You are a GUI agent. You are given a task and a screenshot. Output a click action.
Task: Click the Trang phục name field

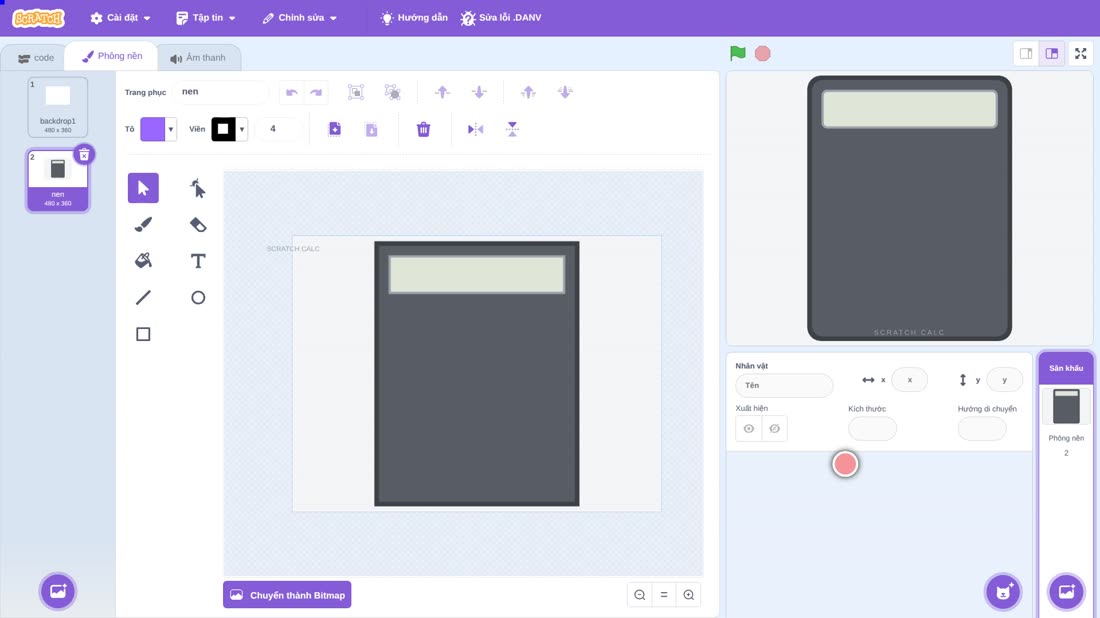coord(220,92)
